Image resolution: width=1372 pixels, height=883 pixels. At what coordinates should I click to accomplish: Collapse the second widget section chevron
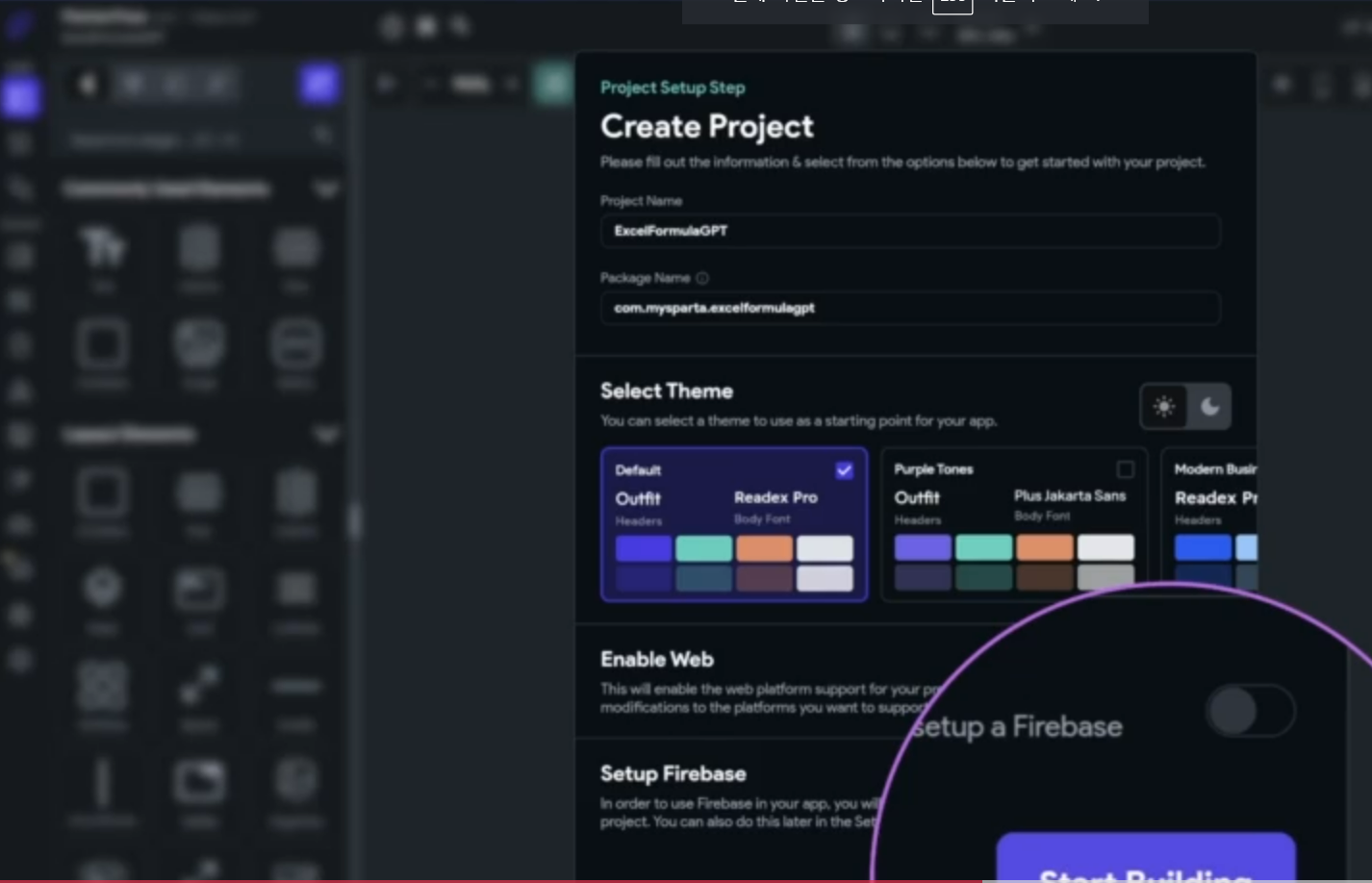pyautogui.click(x=326, y=435)
